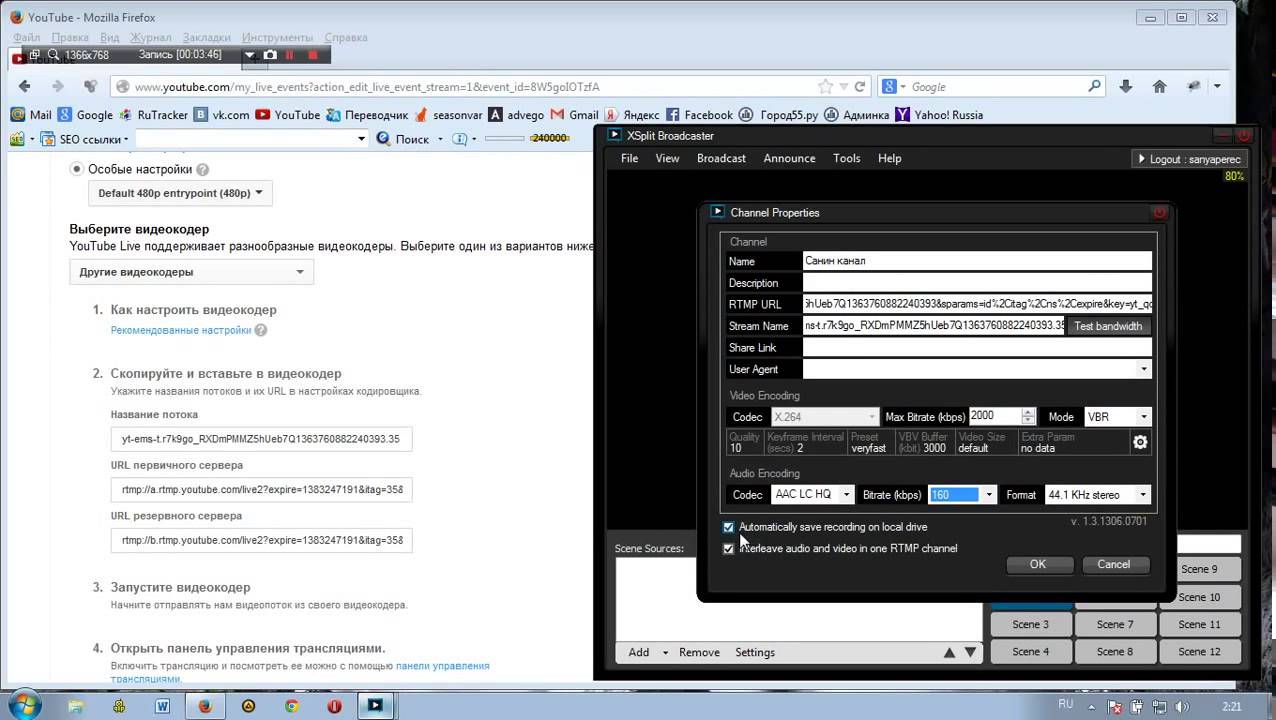
Task: Reload the YouTube page
Action: (859, 87)
